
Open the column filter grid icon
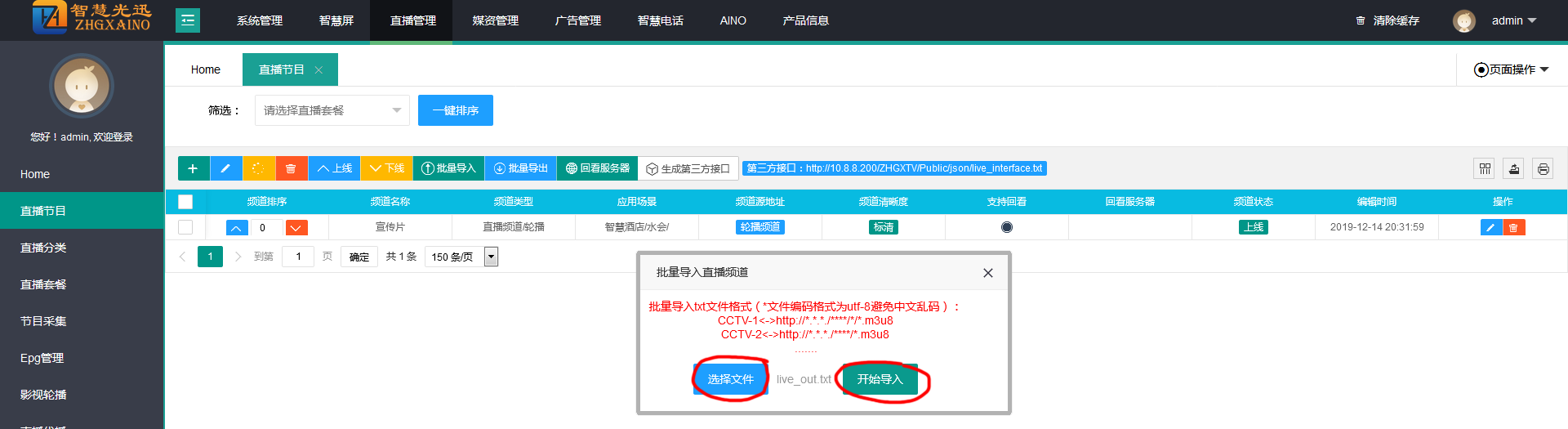pyautogui.click(x=1485, y=168)
